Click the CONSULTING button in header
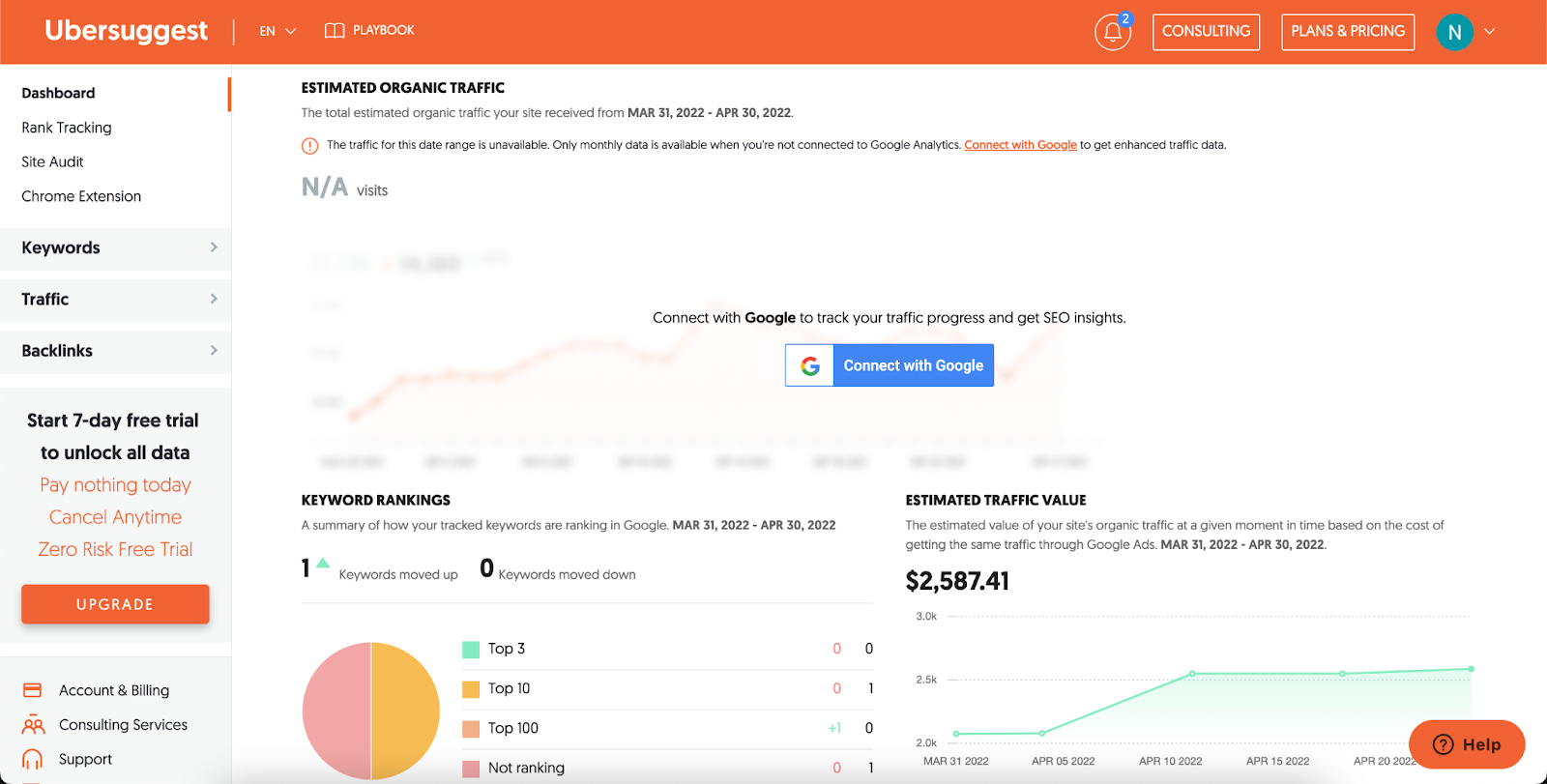 click(1206, 32)
